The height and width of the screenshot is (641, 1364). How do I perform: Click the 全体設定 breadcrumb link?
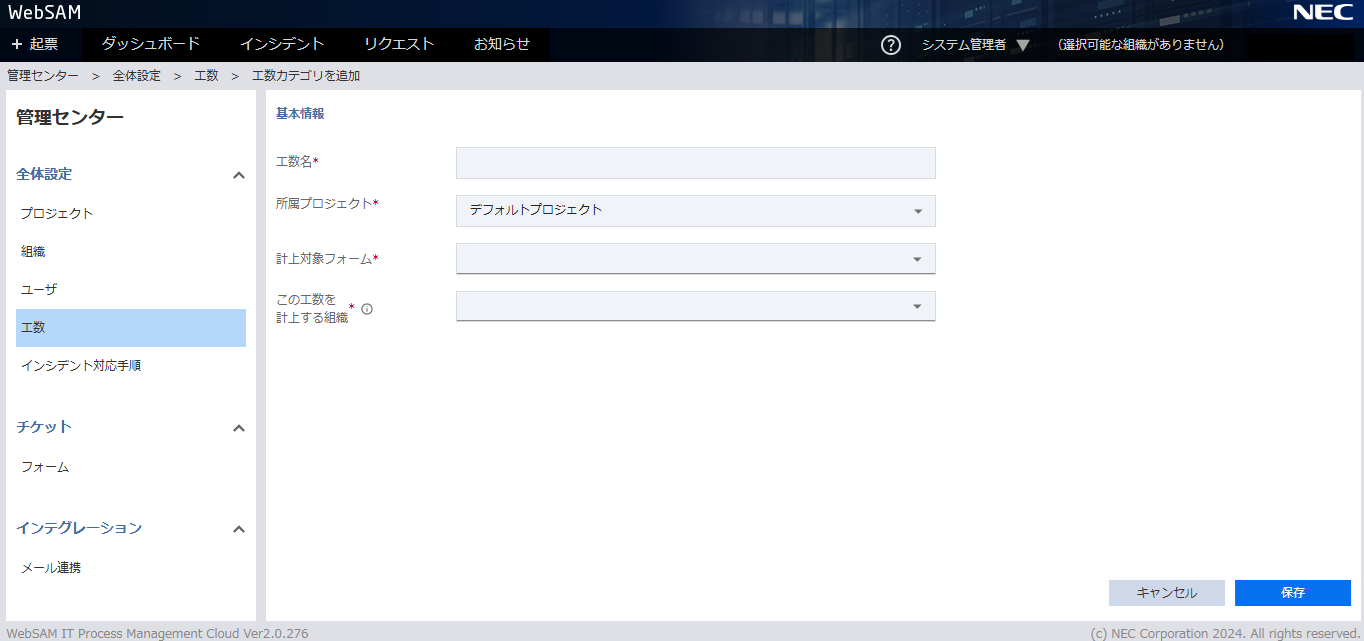point(136,76)
